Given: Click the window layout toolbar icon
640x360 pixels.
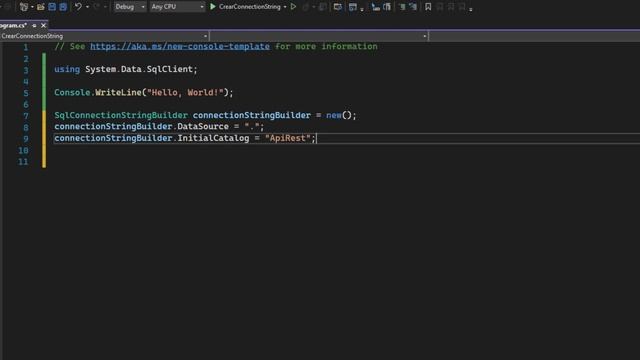Looking at the screenshot, I should click(x=353, y=7).
